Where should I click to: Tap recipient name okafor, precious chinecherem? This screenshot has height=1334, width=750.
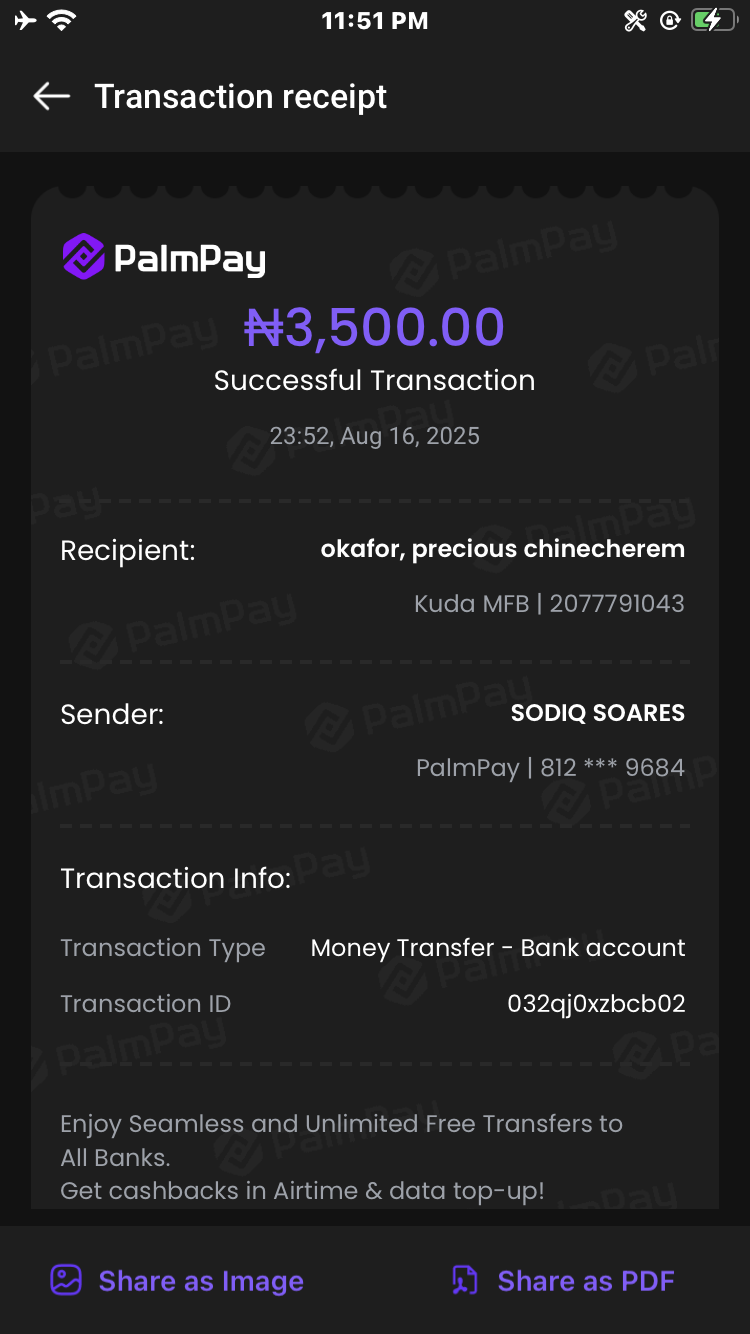coord(502,549)
